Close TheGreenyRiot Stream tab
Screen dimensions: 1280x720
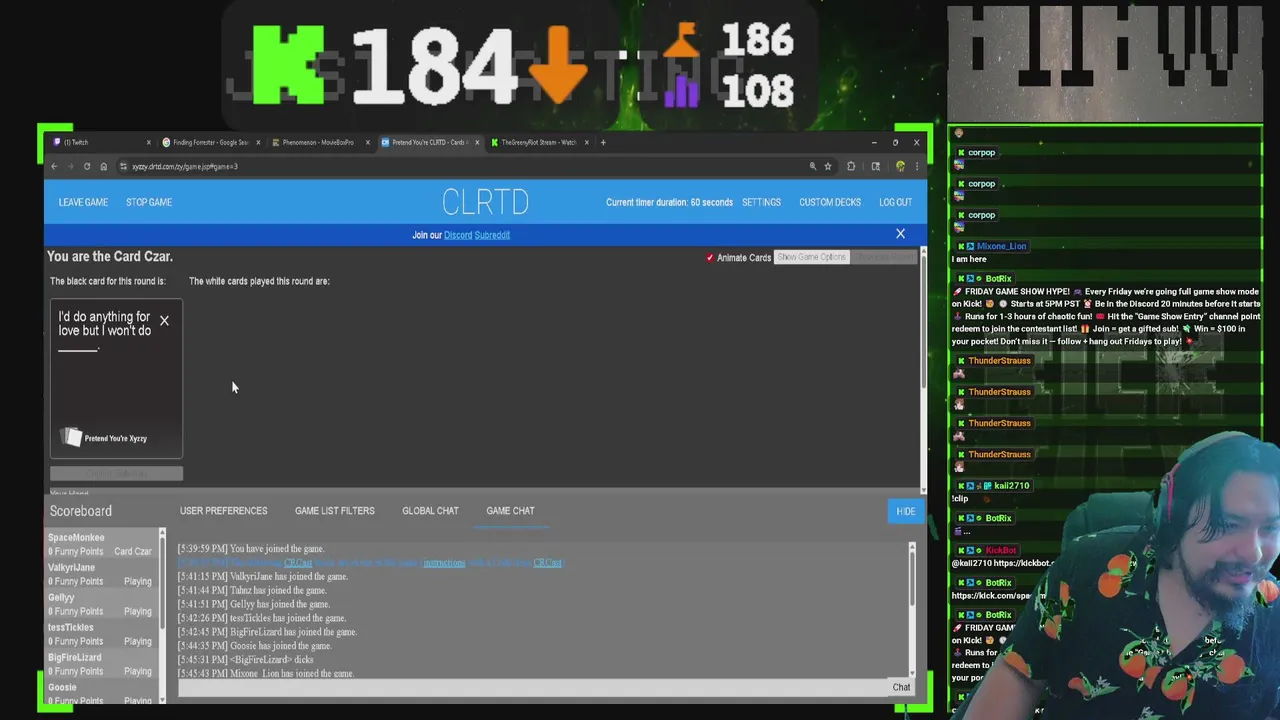[586, 142]
